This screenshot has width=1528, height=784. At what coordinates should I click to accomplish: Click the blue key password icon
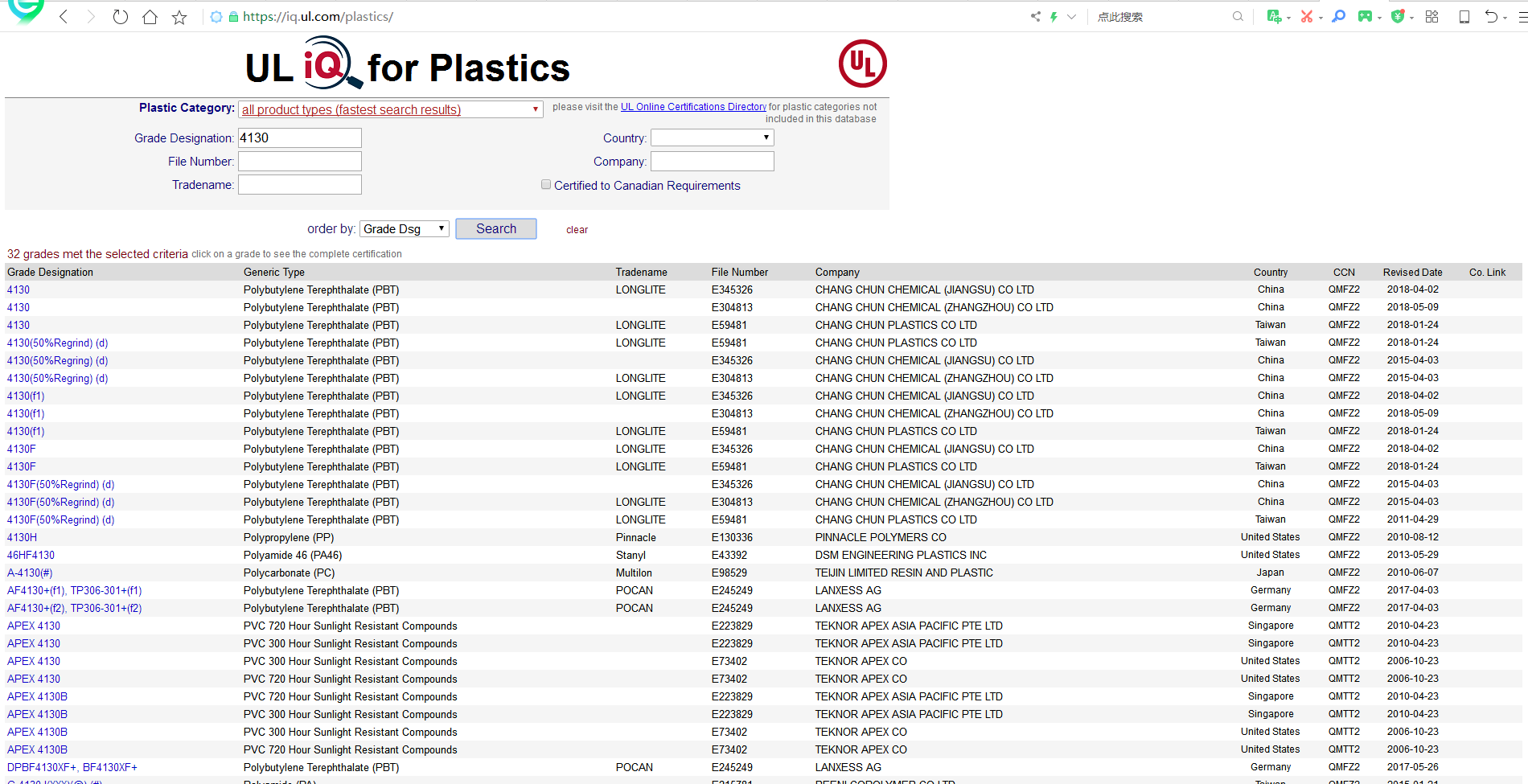pos(1338,16)
